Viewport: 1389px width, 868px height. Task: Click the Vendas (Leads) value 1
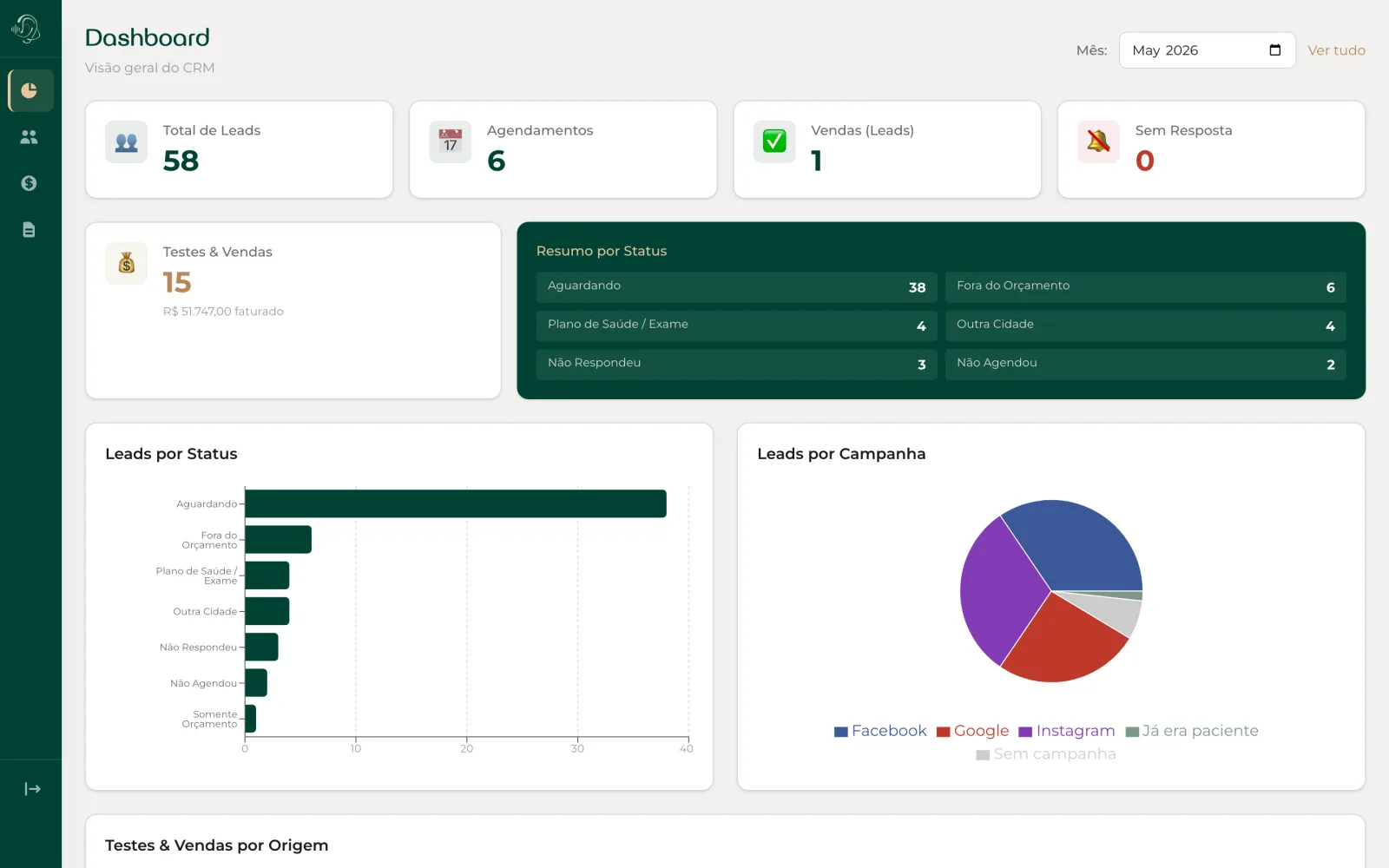817,161
